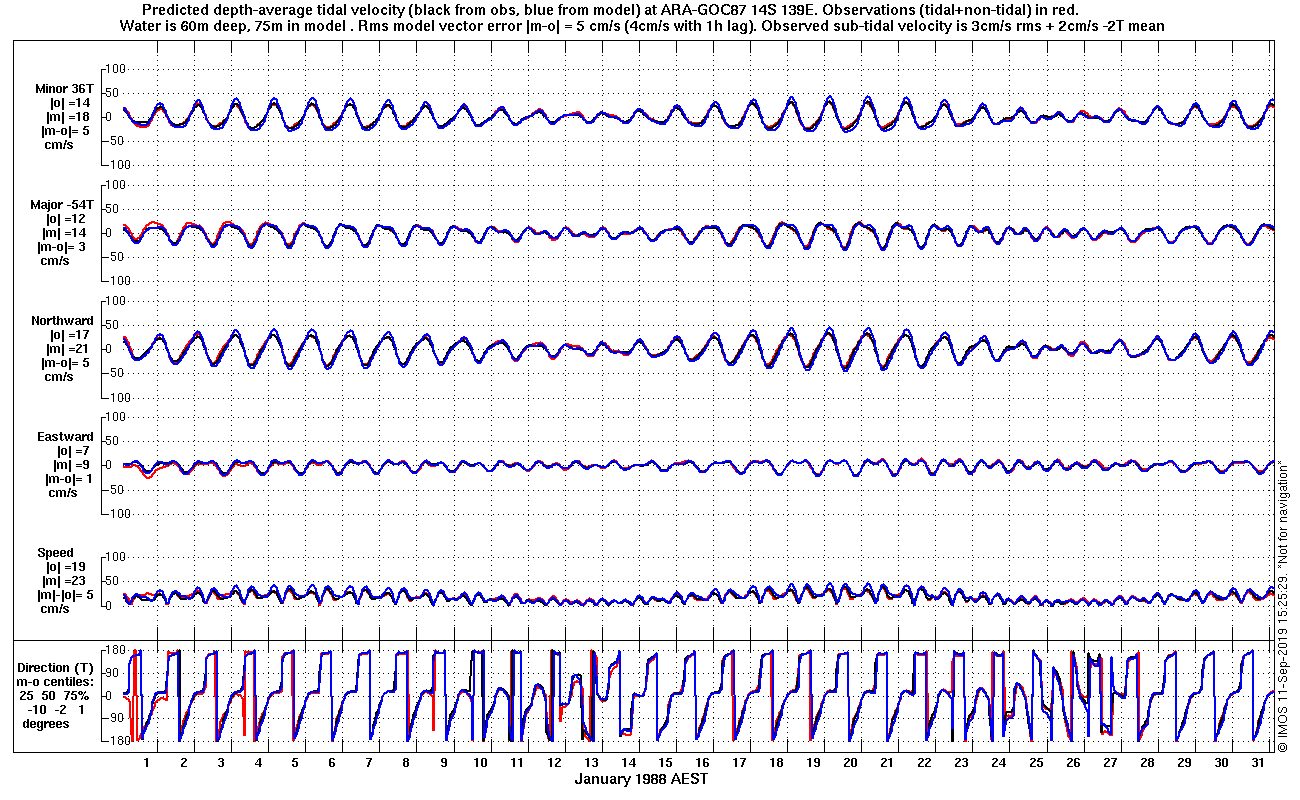Screen dimensions: 1300x800
Task: Click day '15' on the date axis
Action: (x=666, y=762)
